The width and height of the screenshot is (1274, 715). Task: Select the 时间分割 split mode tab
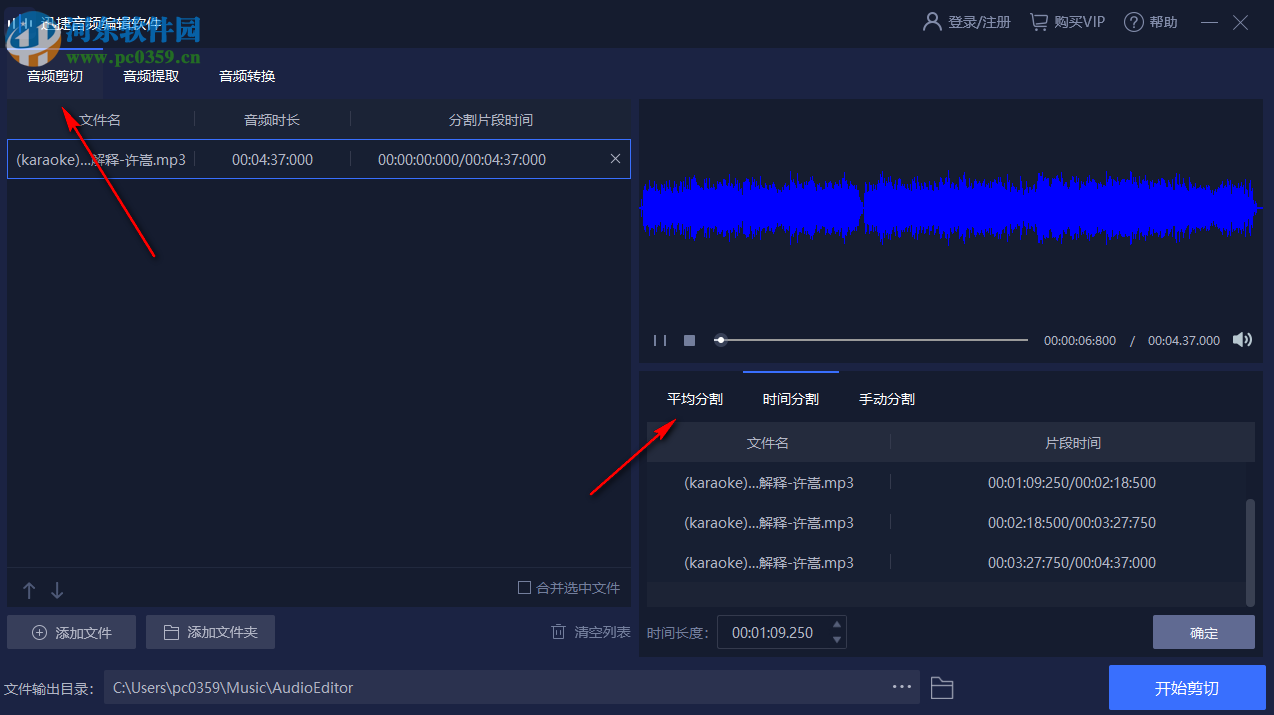click(x=791, y=399)
